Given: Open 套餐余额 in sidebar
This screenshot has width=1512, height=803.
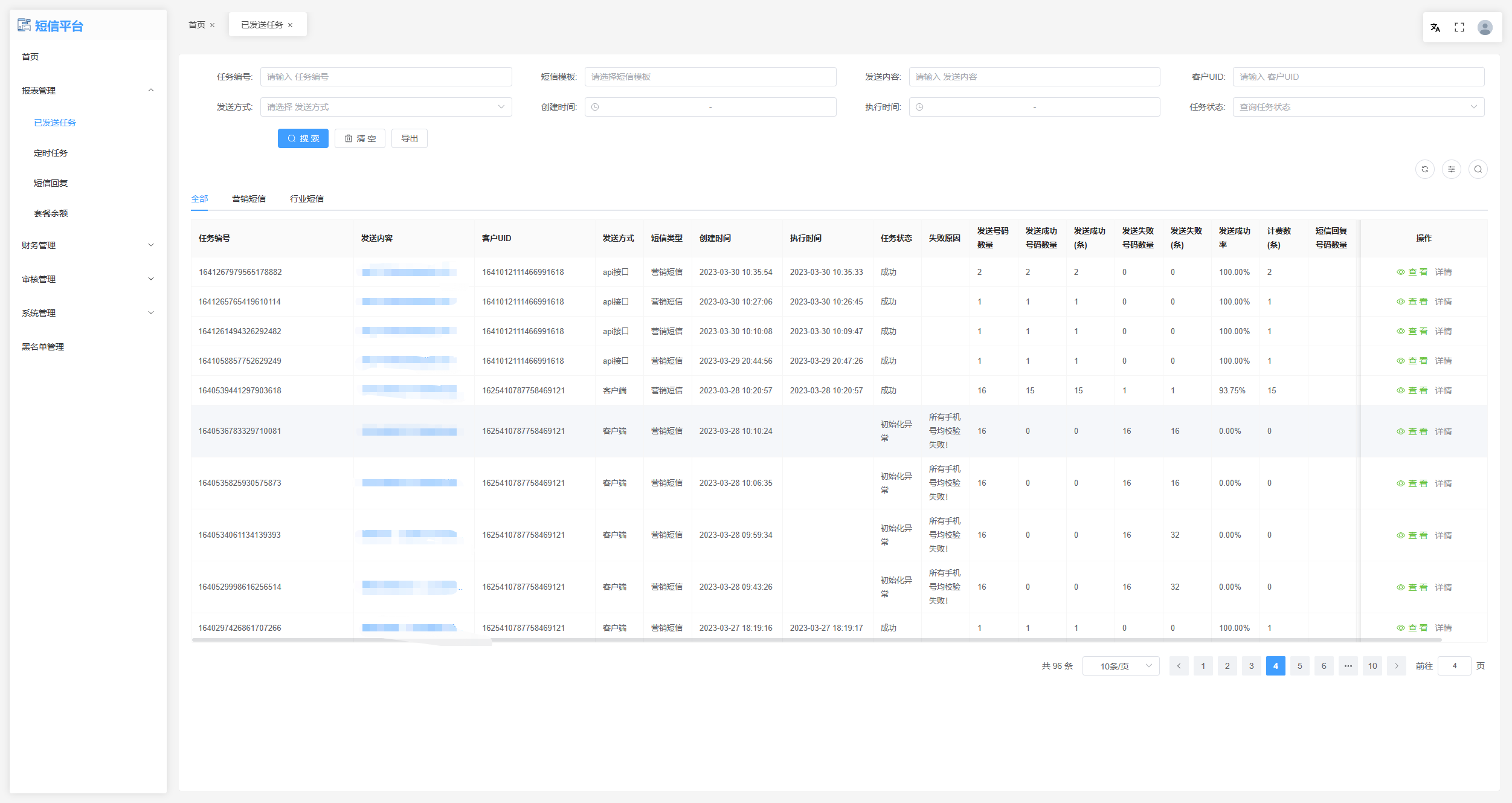Looking at the screenshot, I should (51, 213).
